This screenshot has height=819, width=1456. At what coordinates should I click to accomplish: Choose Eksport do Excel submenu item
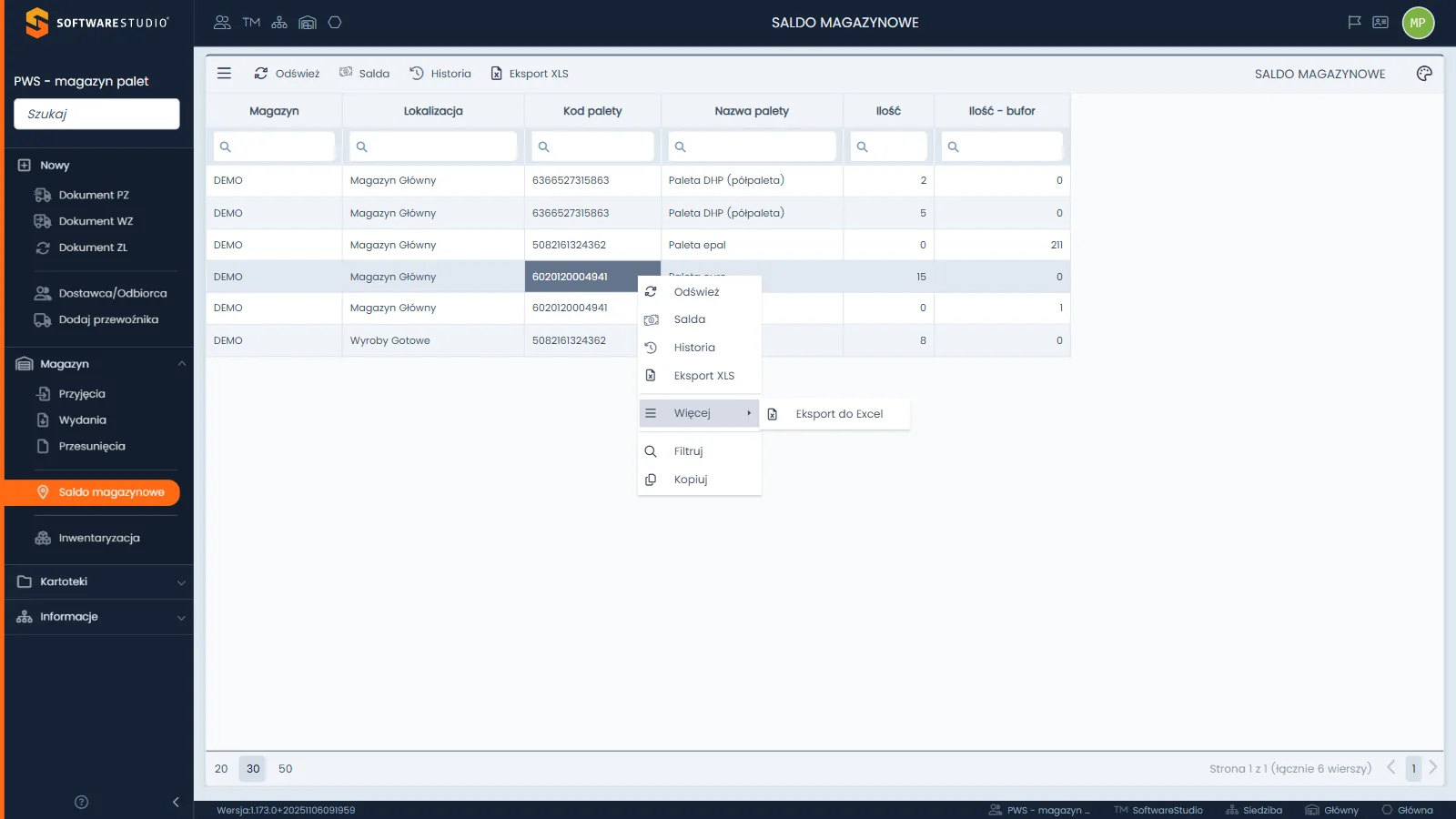pyautogui.click(x=834, y=414)
